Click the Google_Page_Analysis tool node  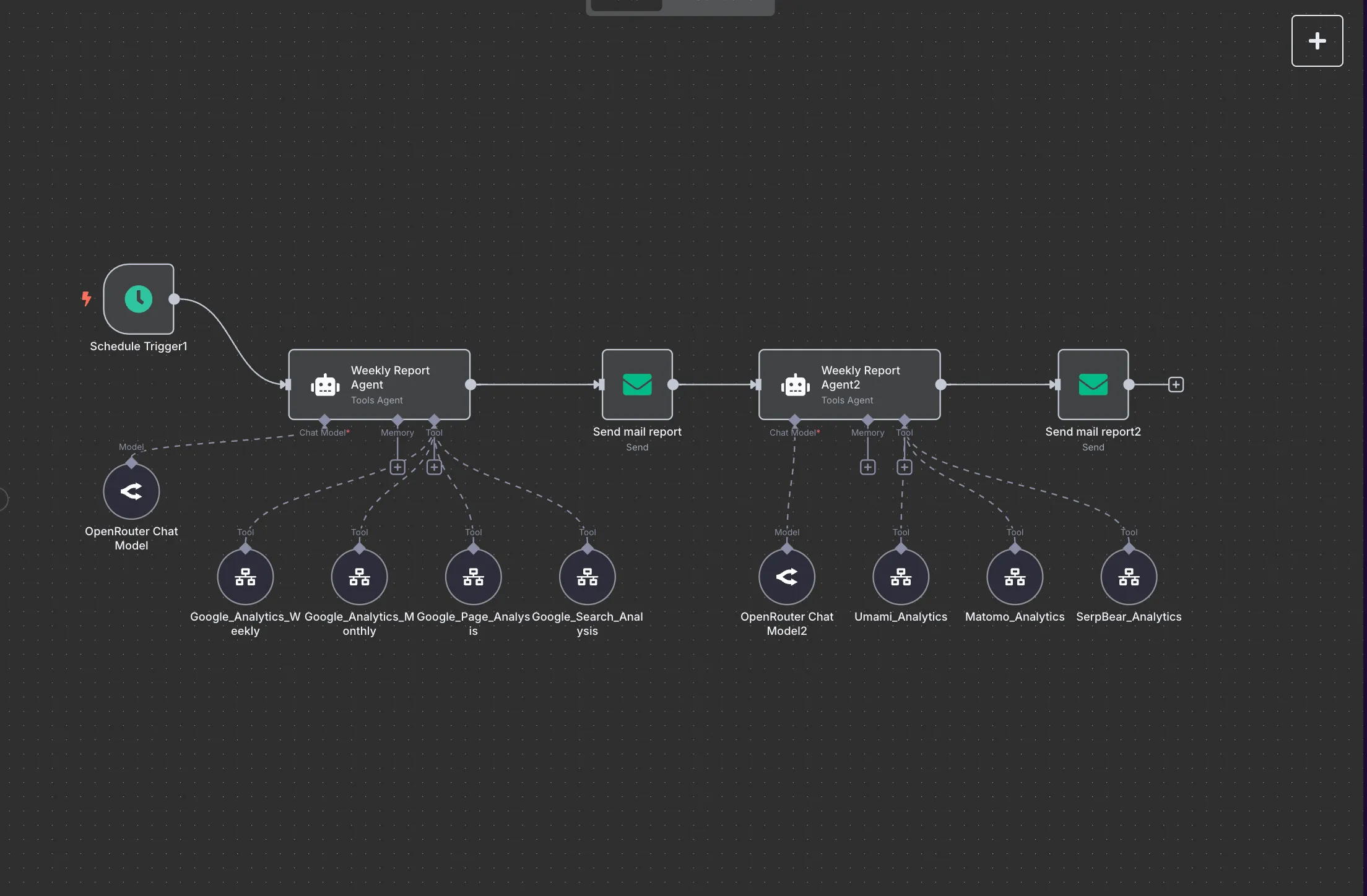click(473, 577)
